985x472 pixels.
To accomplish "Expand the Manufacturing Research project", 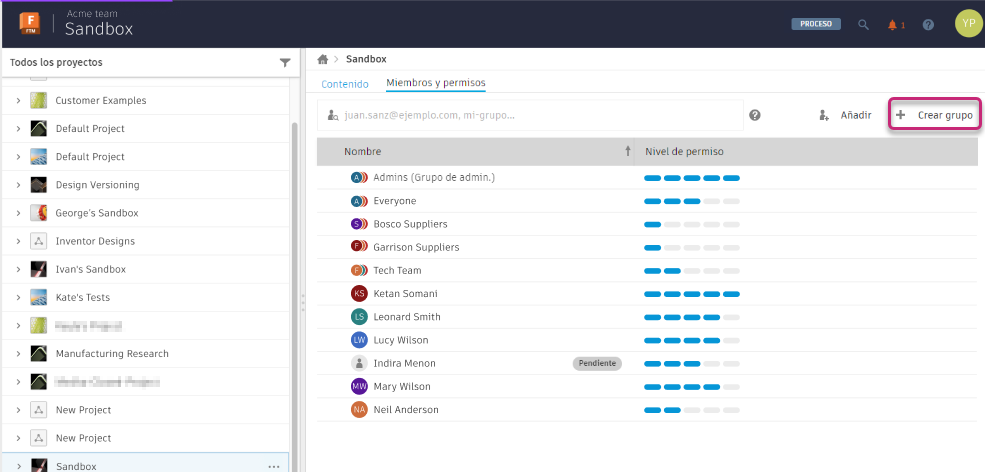I will point(18,354).
